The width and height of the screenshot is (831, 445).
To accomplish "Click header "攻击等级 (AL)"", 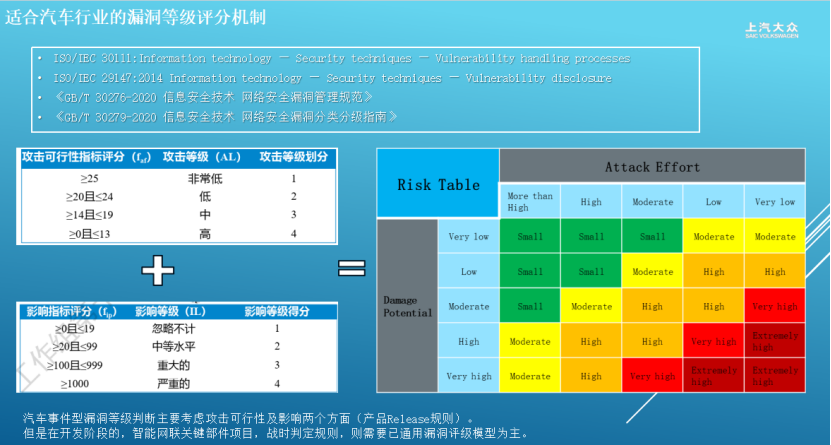I will (x=201, y=157).
